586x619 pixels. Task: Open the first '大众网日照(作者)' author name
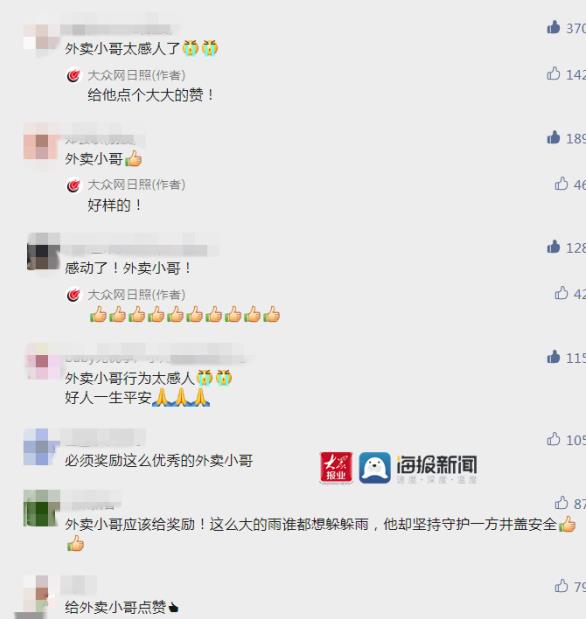tap(136, 75)
